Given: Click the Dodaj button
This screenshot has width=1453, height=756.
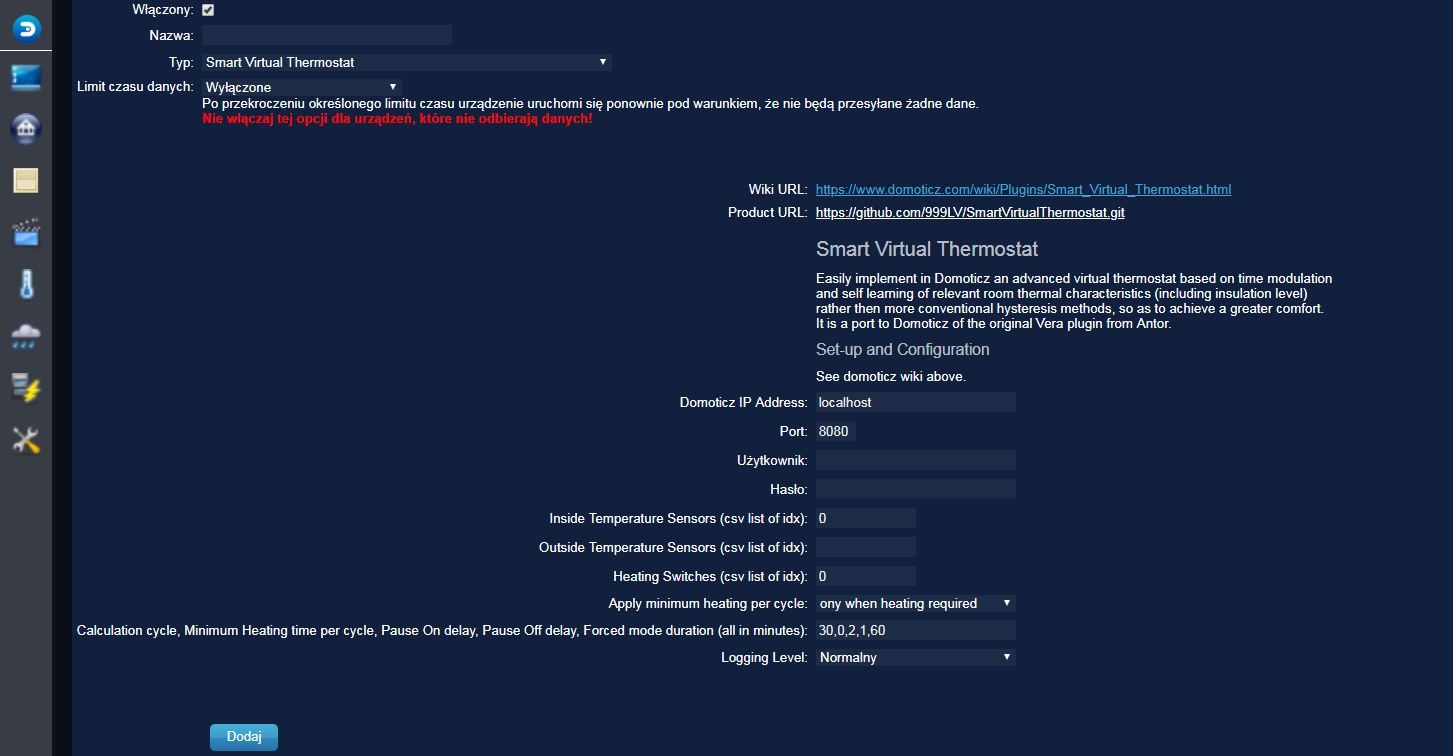Looking at the screenshot, I should point(244,737).
